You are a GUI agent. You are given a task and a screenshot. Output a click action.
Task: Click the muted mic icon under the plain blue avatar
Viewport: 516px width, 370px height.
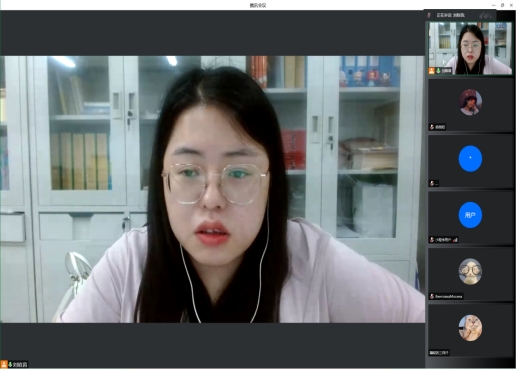(x=432, y=183)
